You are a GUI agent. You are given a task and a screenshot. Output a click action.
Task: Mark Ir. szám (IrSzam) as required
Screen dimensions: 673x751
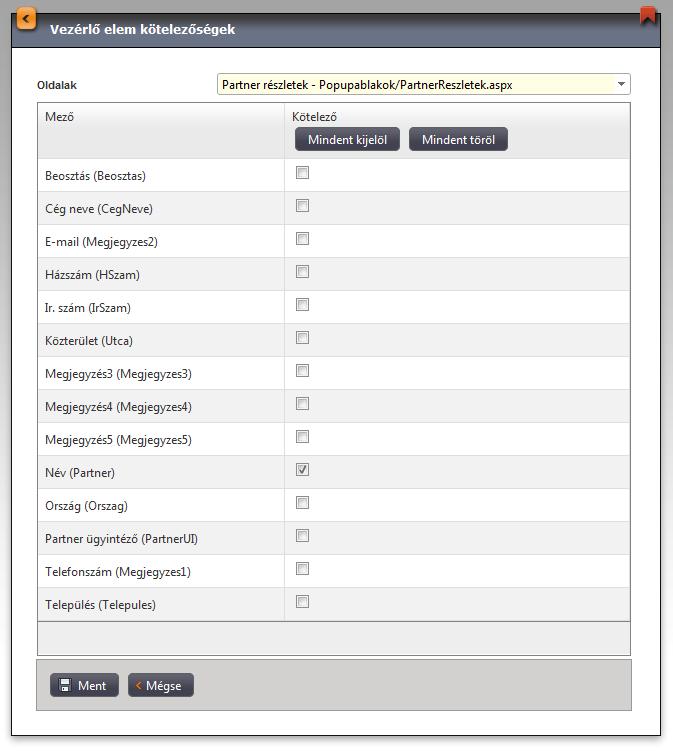[x=302, y=305]
